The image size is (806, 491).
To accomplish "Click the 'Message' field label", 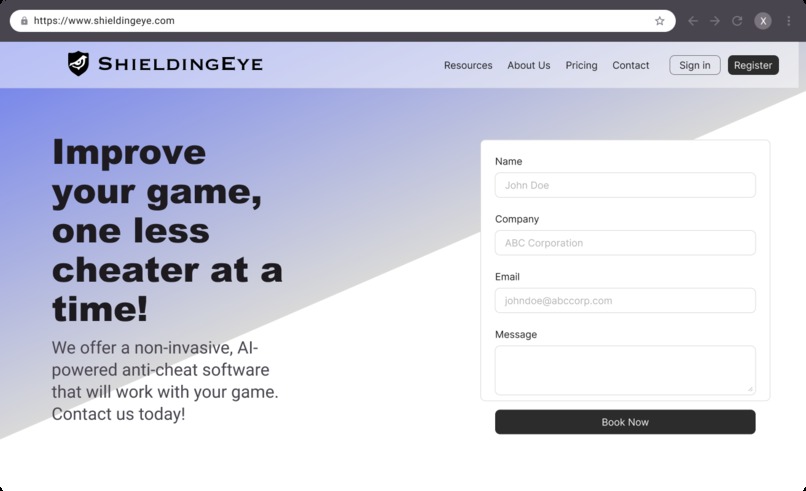I will [x=516, y=334].
